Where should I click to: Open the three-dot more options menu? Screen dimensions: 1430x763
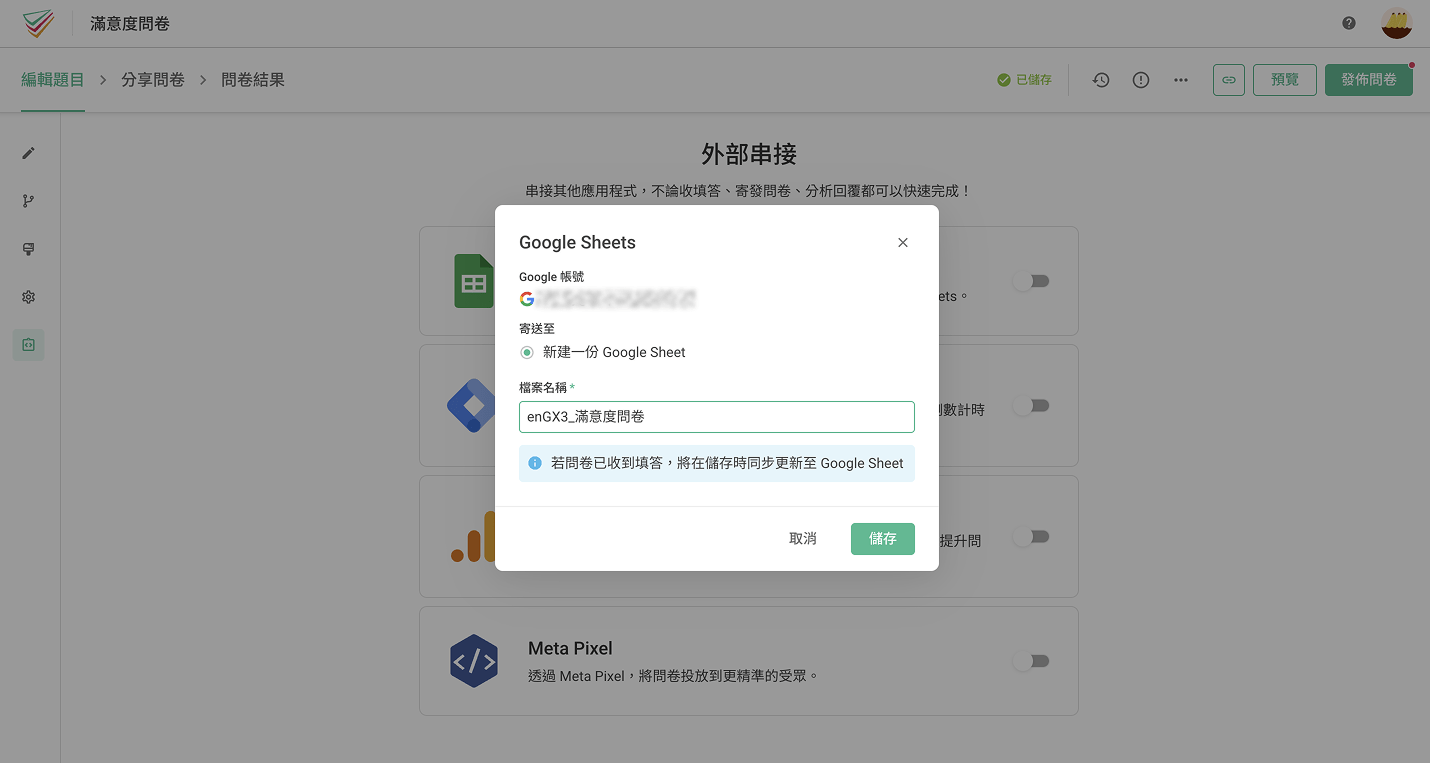point(1181,80)
